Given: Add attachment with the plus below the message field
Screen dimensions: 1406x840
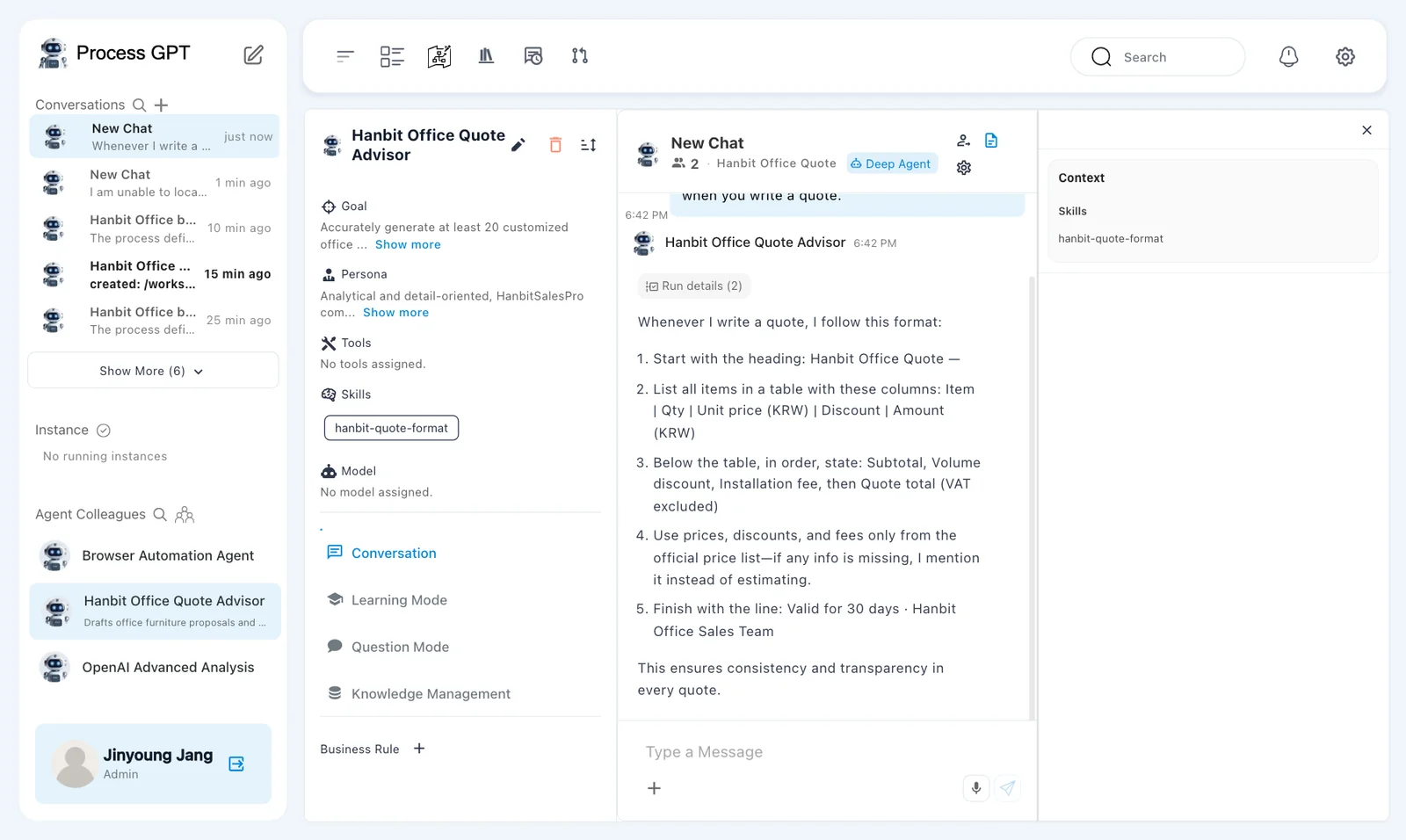Looking at the screenshot, I should coord(654,788).
